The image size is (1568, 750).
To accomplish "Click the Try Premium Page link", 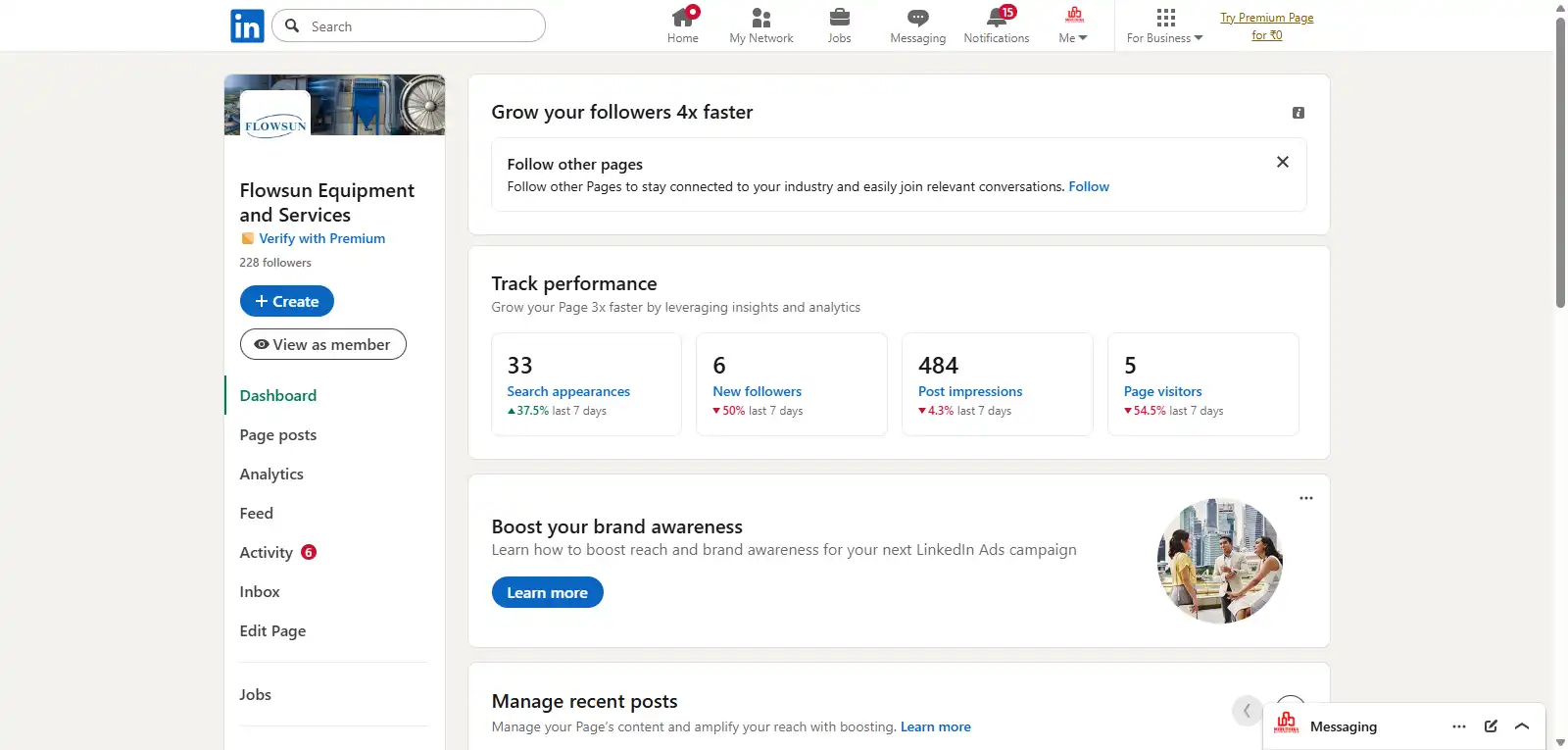I will [1267, 26].
